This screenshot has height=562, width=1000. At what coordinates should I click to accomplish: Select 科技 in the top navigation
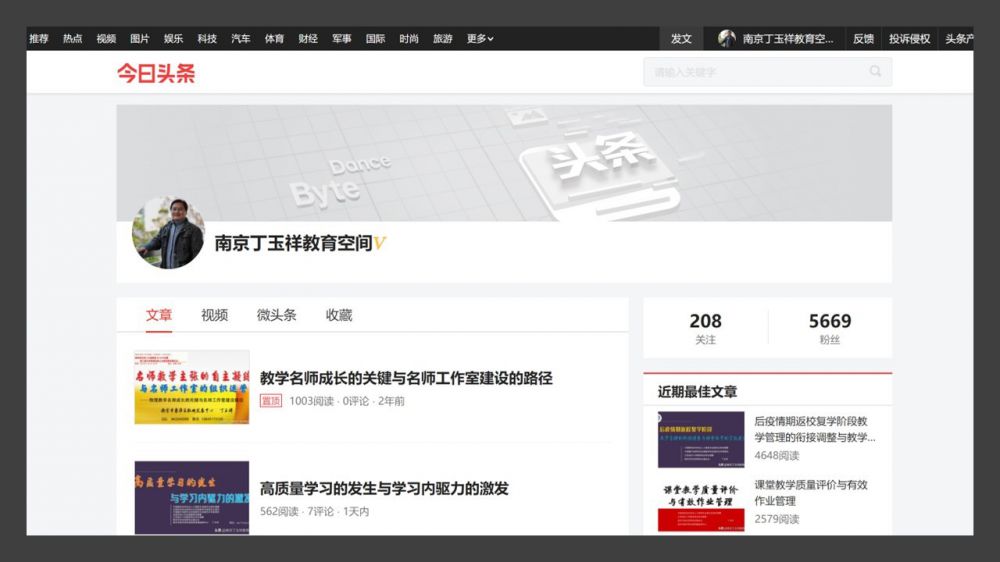pos(207,39)
